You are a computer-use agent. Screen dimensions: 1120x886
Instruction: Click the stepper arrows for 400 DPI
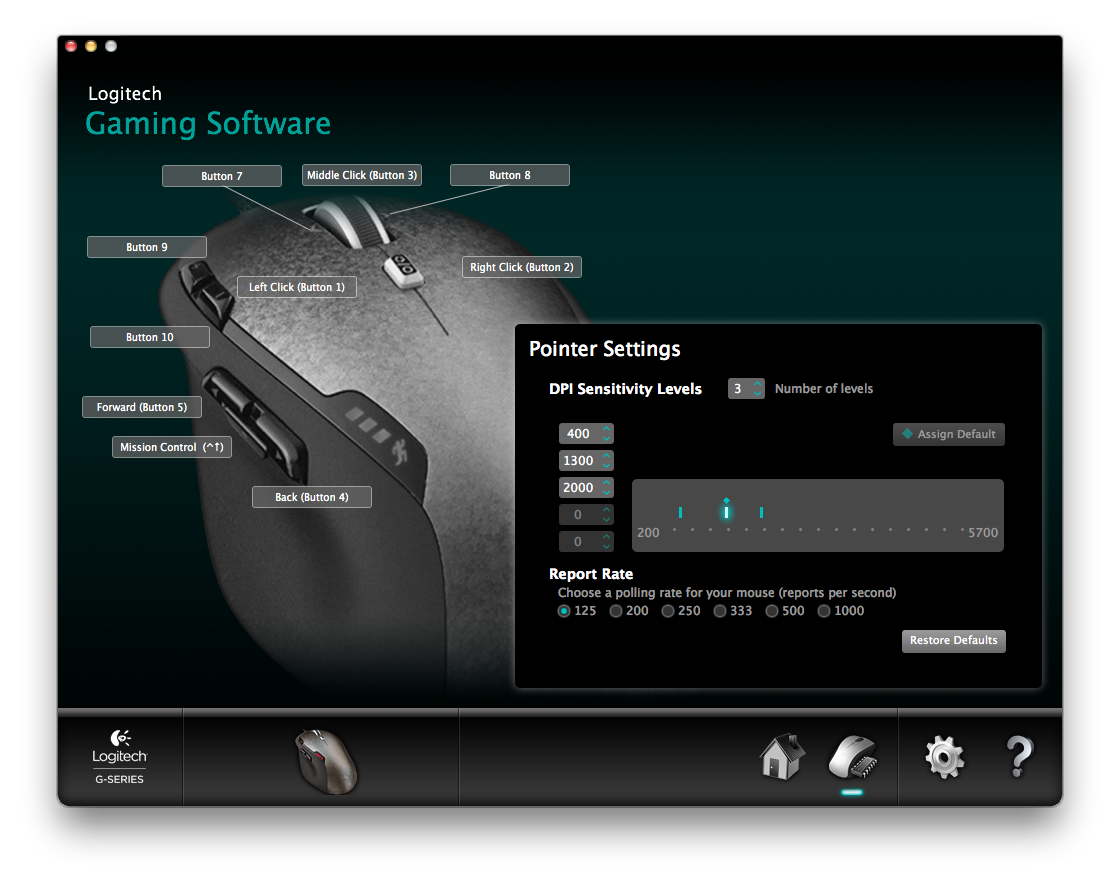coord(606,434)
